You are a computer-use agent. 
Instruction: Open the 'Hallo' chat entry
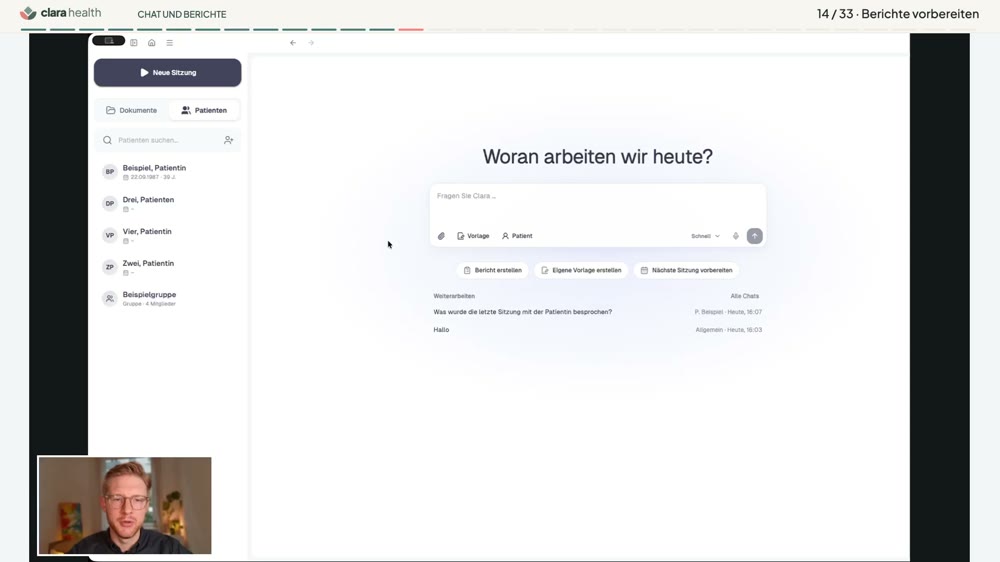(x=441, y=330)
